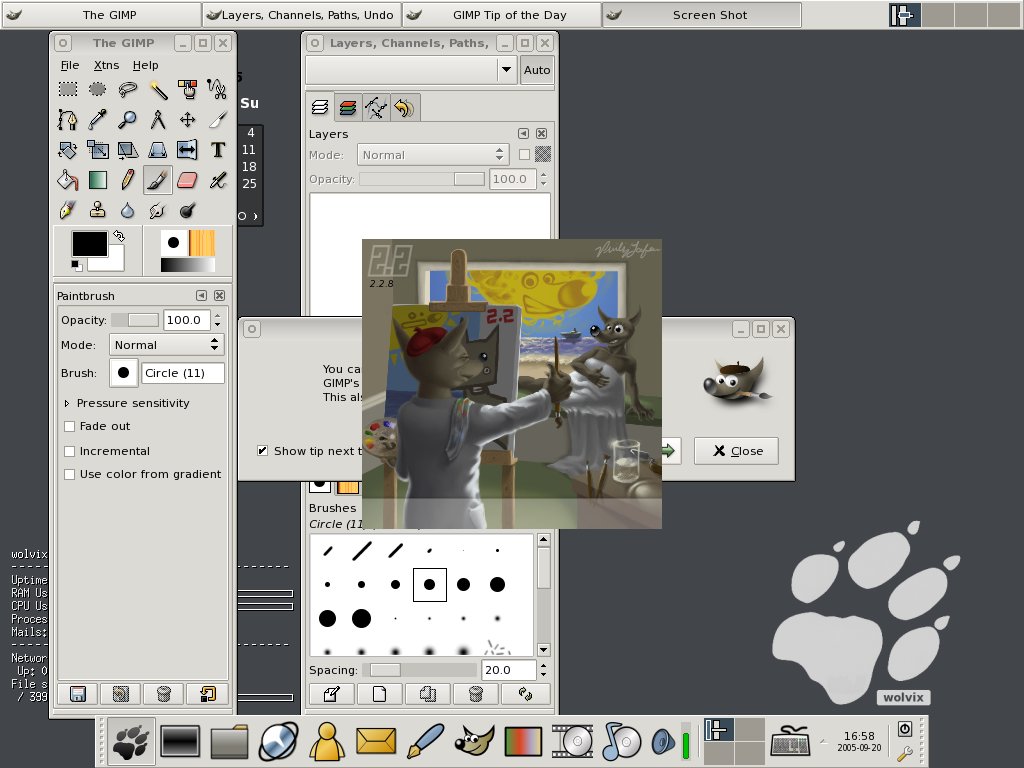Select the Ellipse Select tool

97,89
